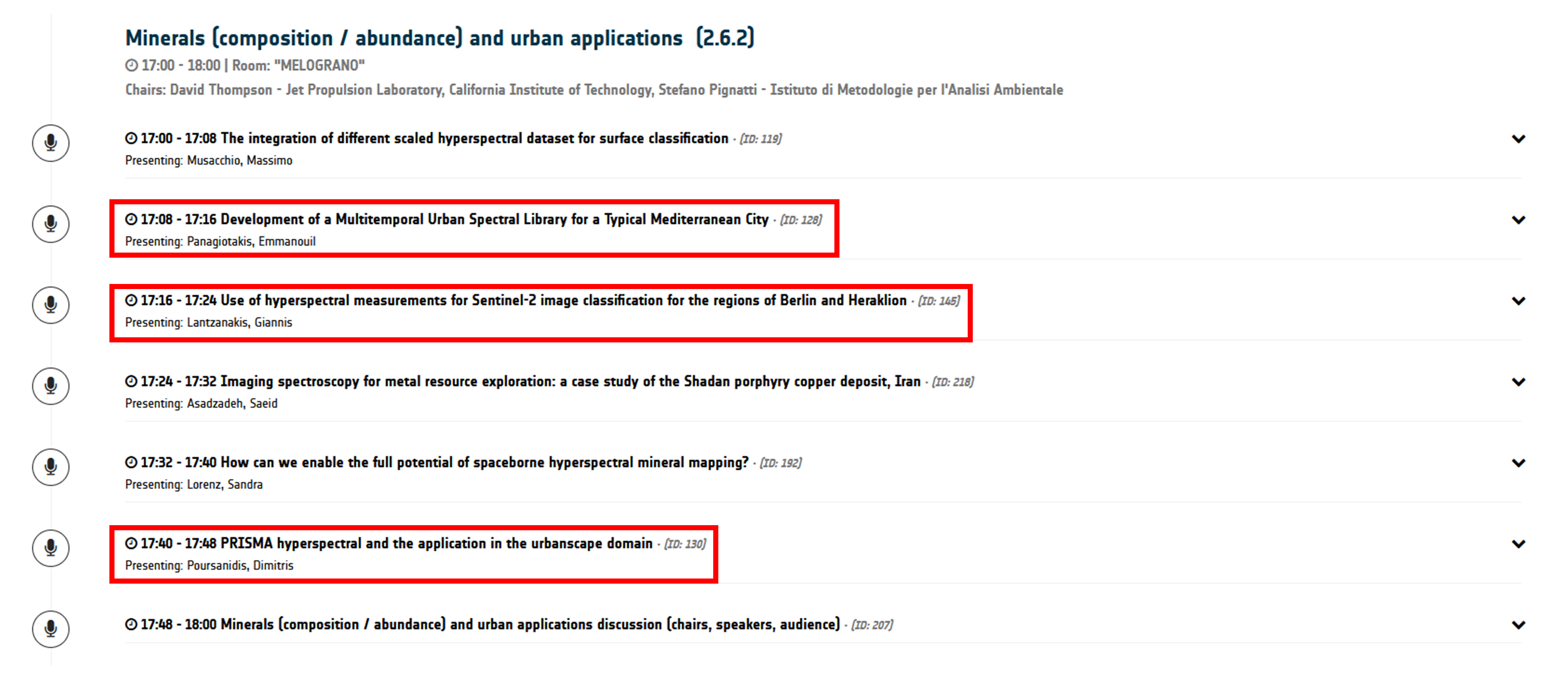Expand Sentinel-2 Berlin and Heraklion talk chevron
The width and height of the screenshot is (1568, 675).
(x=1518, y=301)
